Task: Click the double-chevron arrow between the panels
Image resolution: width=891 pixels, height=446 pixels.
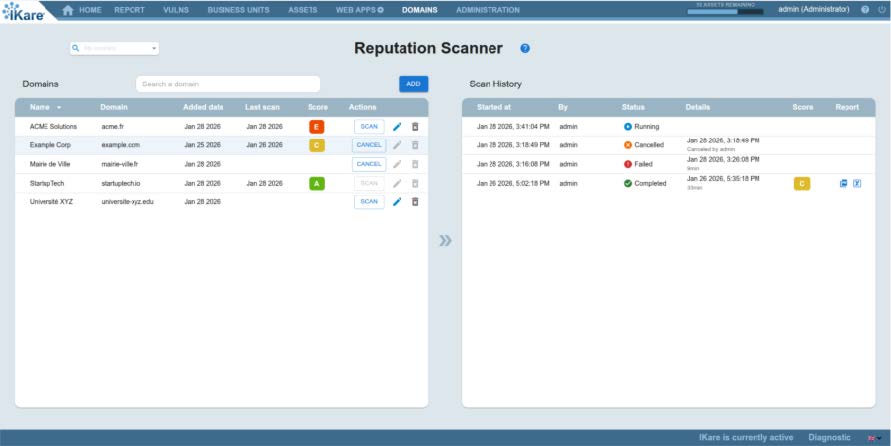Action: (445, 240)
